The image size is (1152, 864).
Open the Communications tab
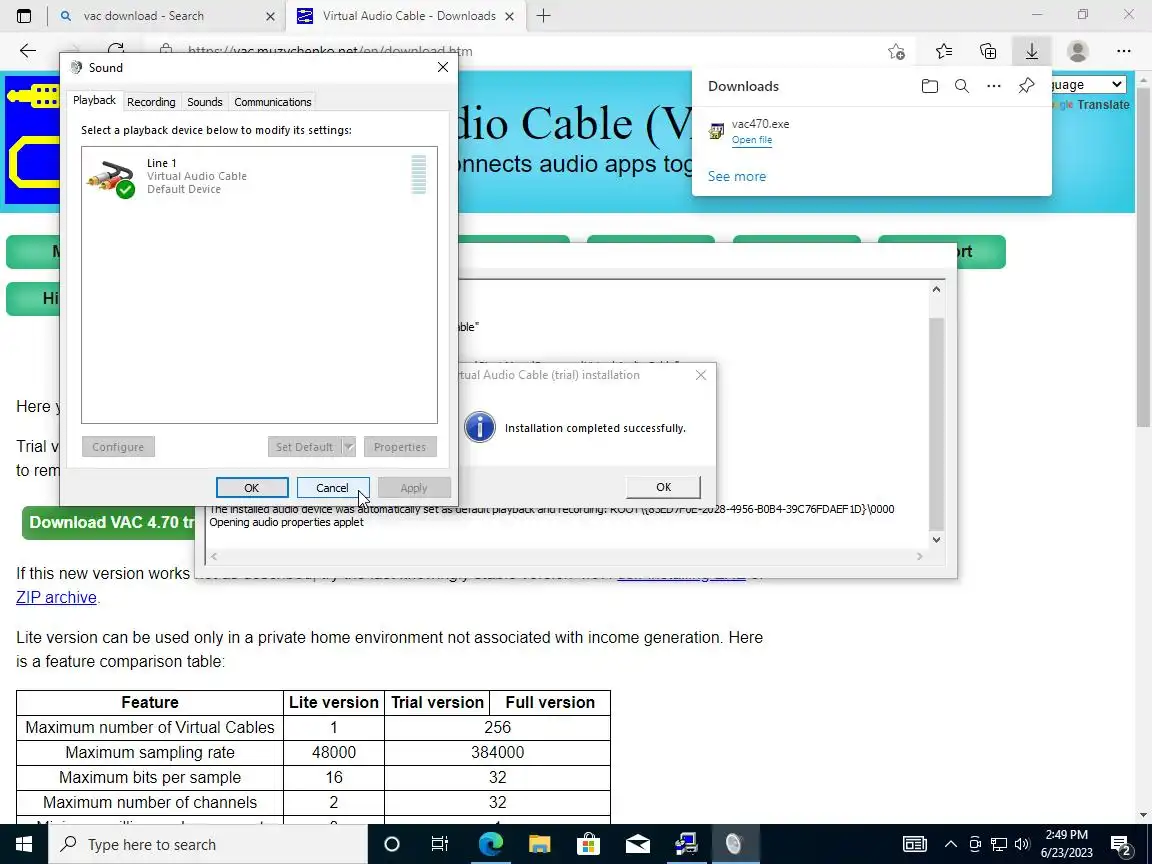pos(273,102)
